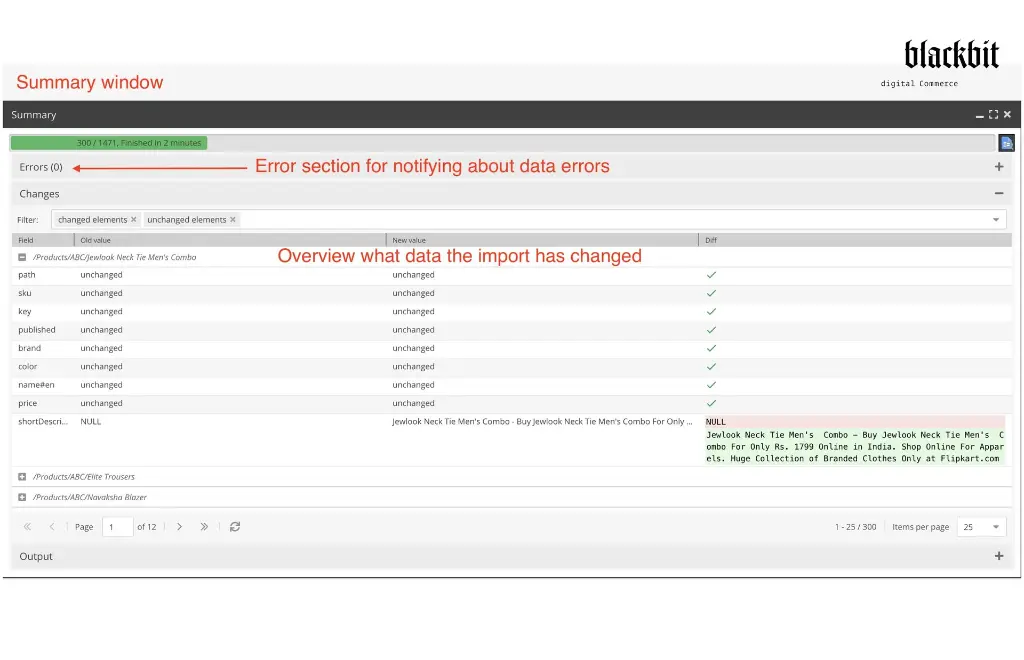The width and height of the screenshot is (1024, 660).
Task: Open the Filter dropdown arrow
Action: click(x=996, y=220)
